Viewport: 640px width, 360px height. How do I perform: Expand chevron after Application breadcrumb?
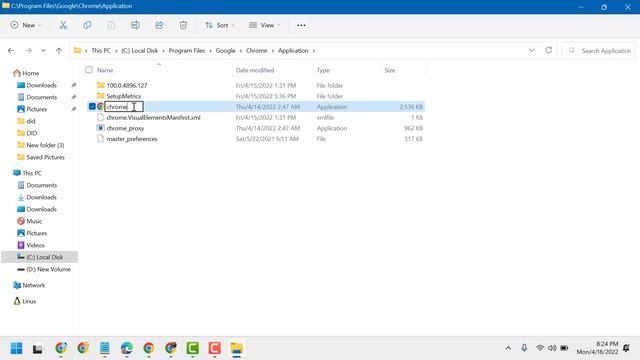pyautogui.click(x=314, y=51)
